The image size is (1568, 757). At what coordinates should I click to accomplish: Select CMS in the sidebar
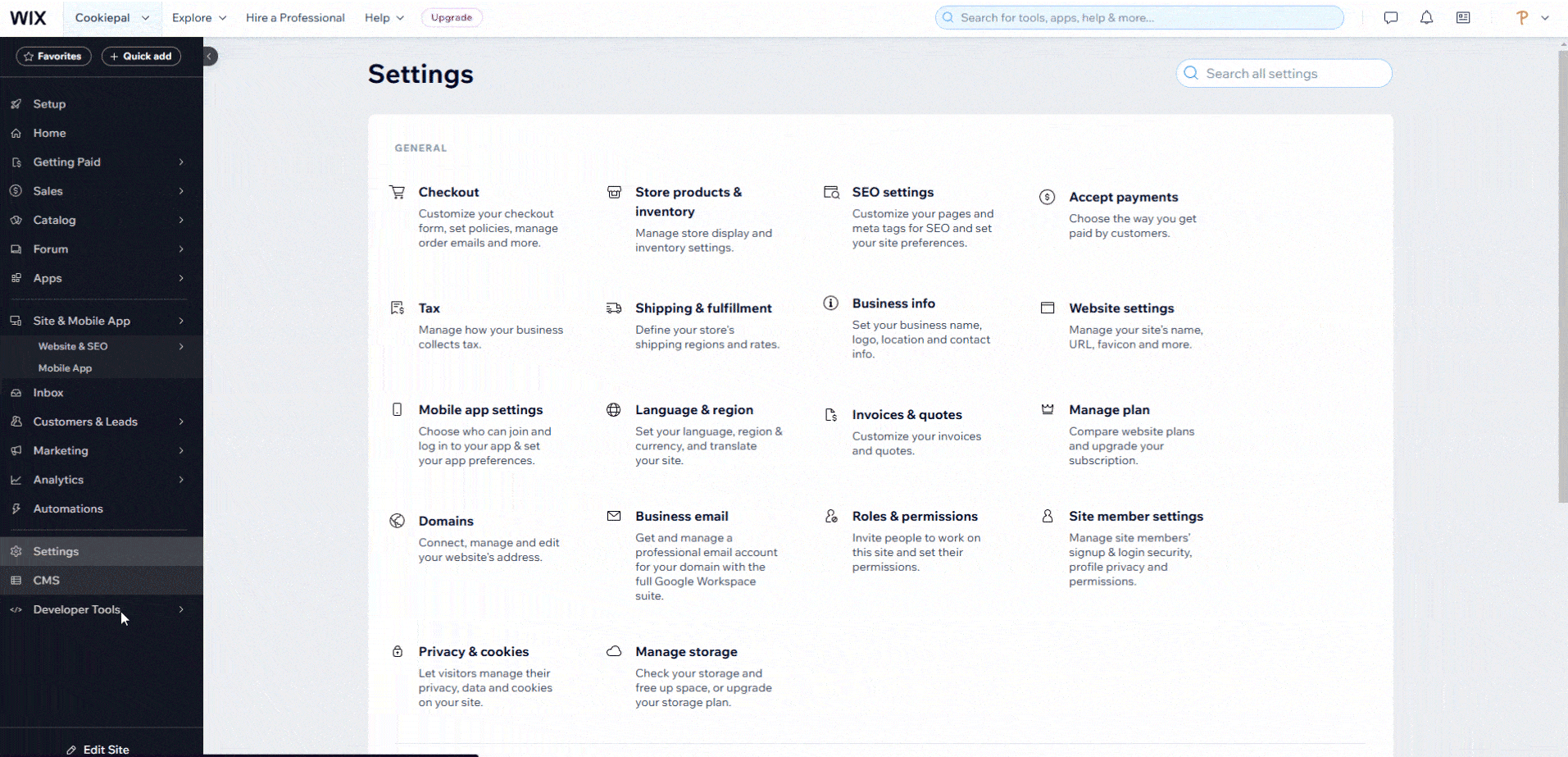coord(47,581)
